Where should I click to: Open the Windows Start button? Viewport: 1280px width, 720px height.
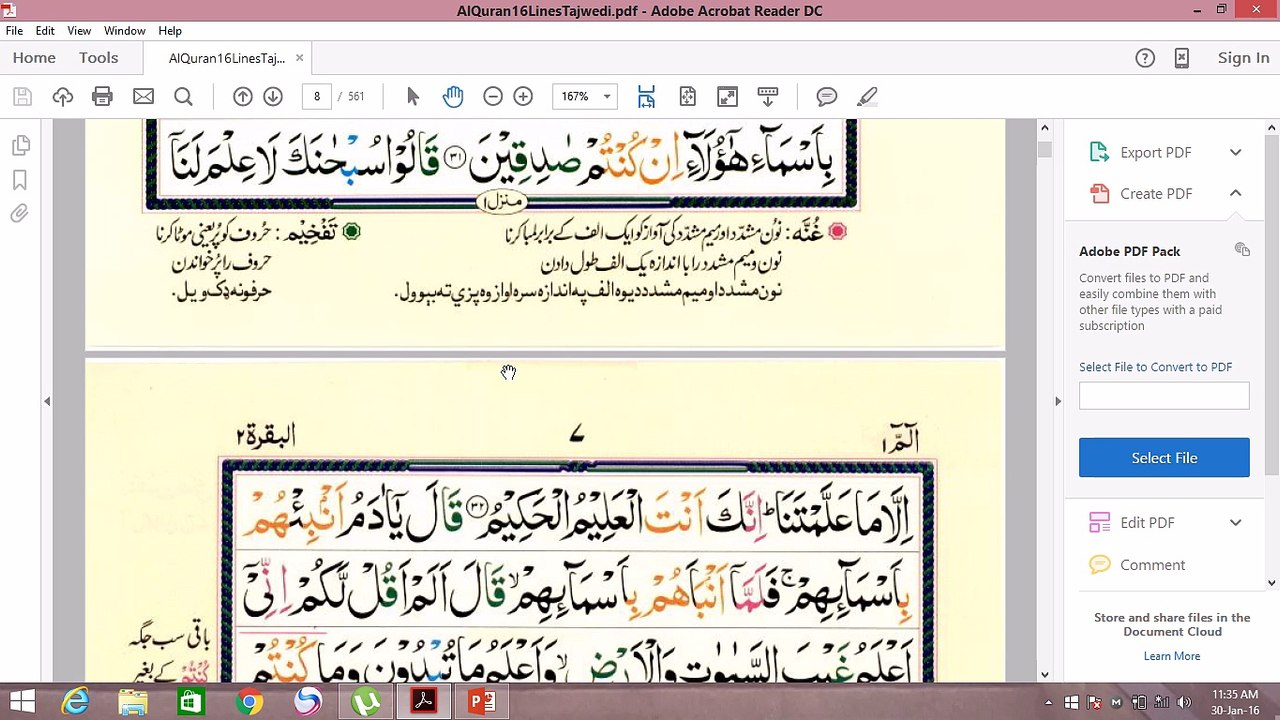click(x=22, y=702)
